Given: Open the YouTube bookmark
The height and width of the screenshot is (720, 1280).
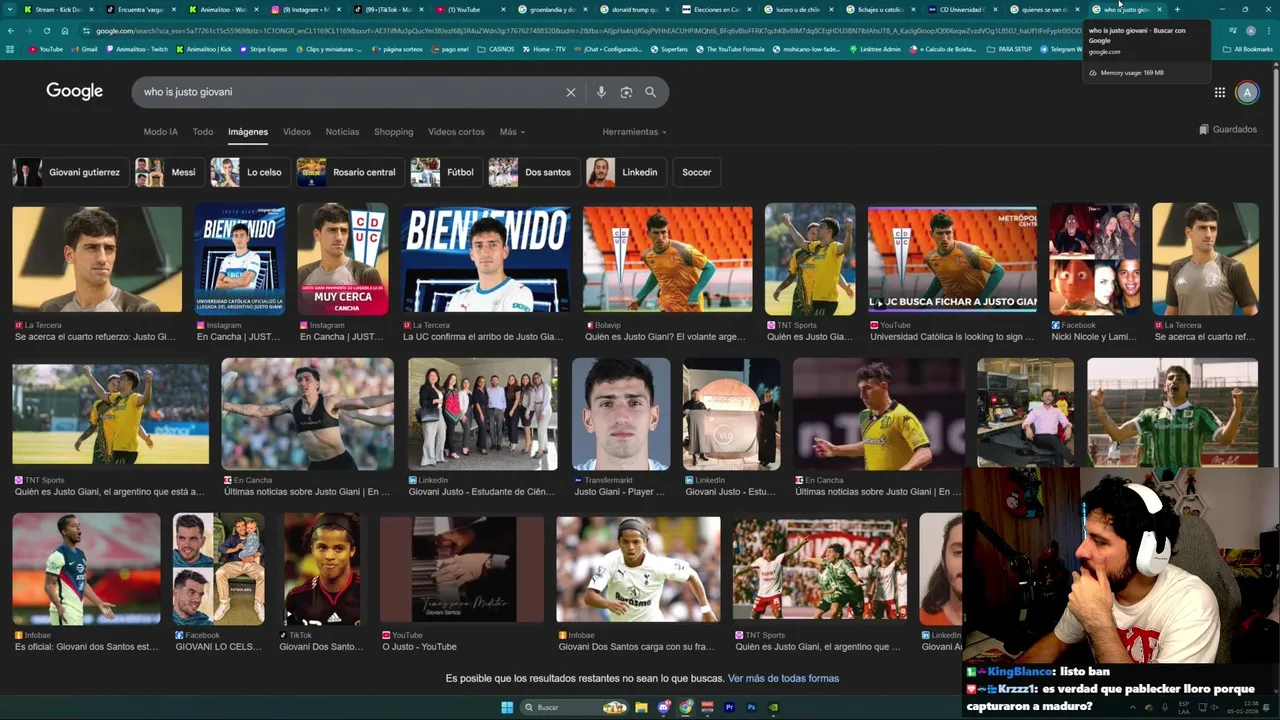Looking at the screenshot, I should coord(46,49).
